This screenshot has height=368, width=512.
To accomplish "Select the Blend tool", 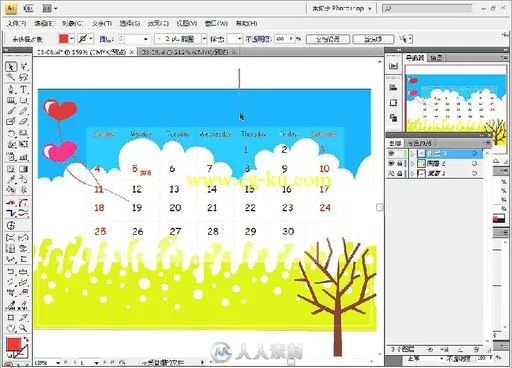I will [x=24, y=180].
